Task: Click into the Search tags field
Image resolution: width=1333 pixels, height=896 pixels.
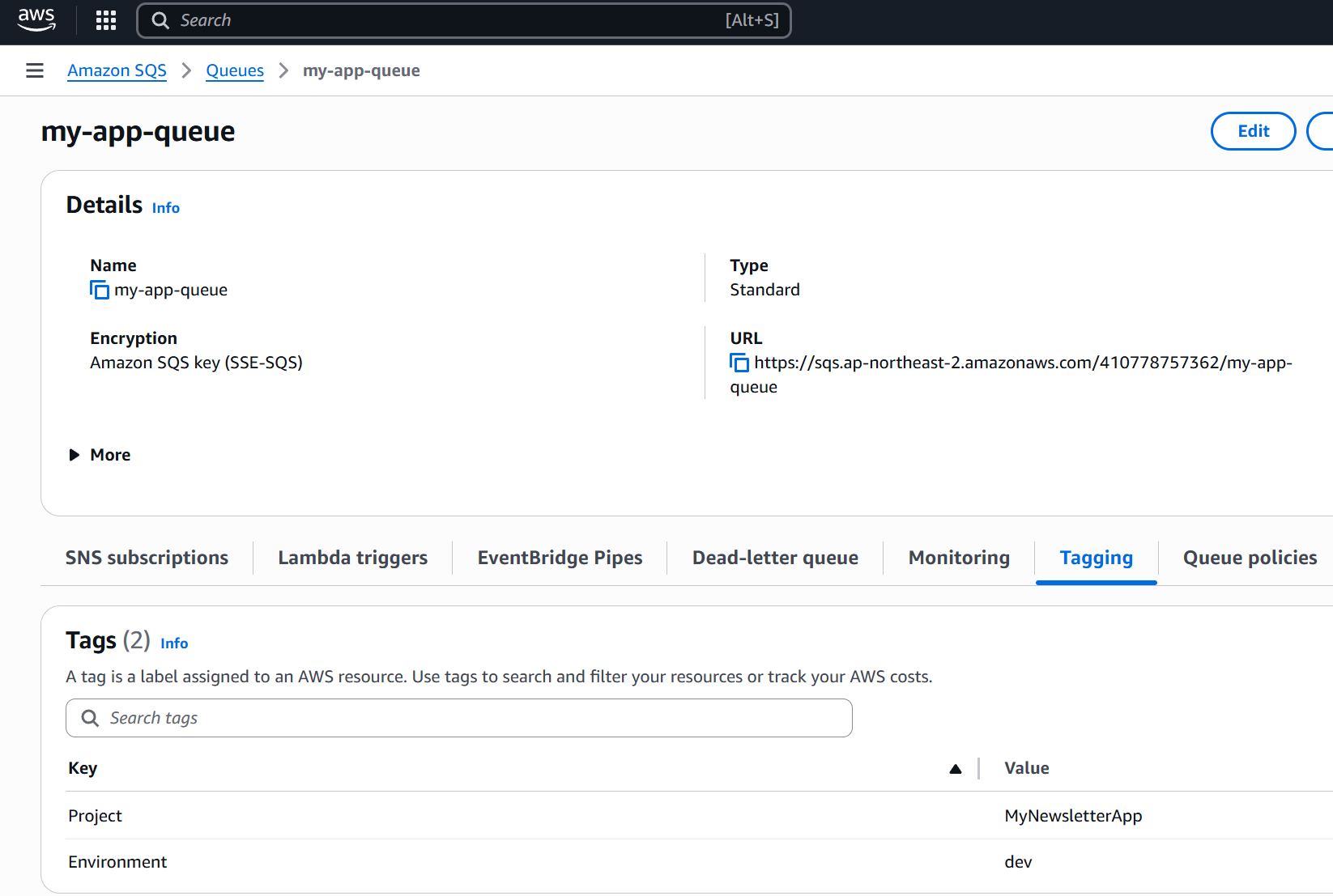Action: (x=459, y=718)
